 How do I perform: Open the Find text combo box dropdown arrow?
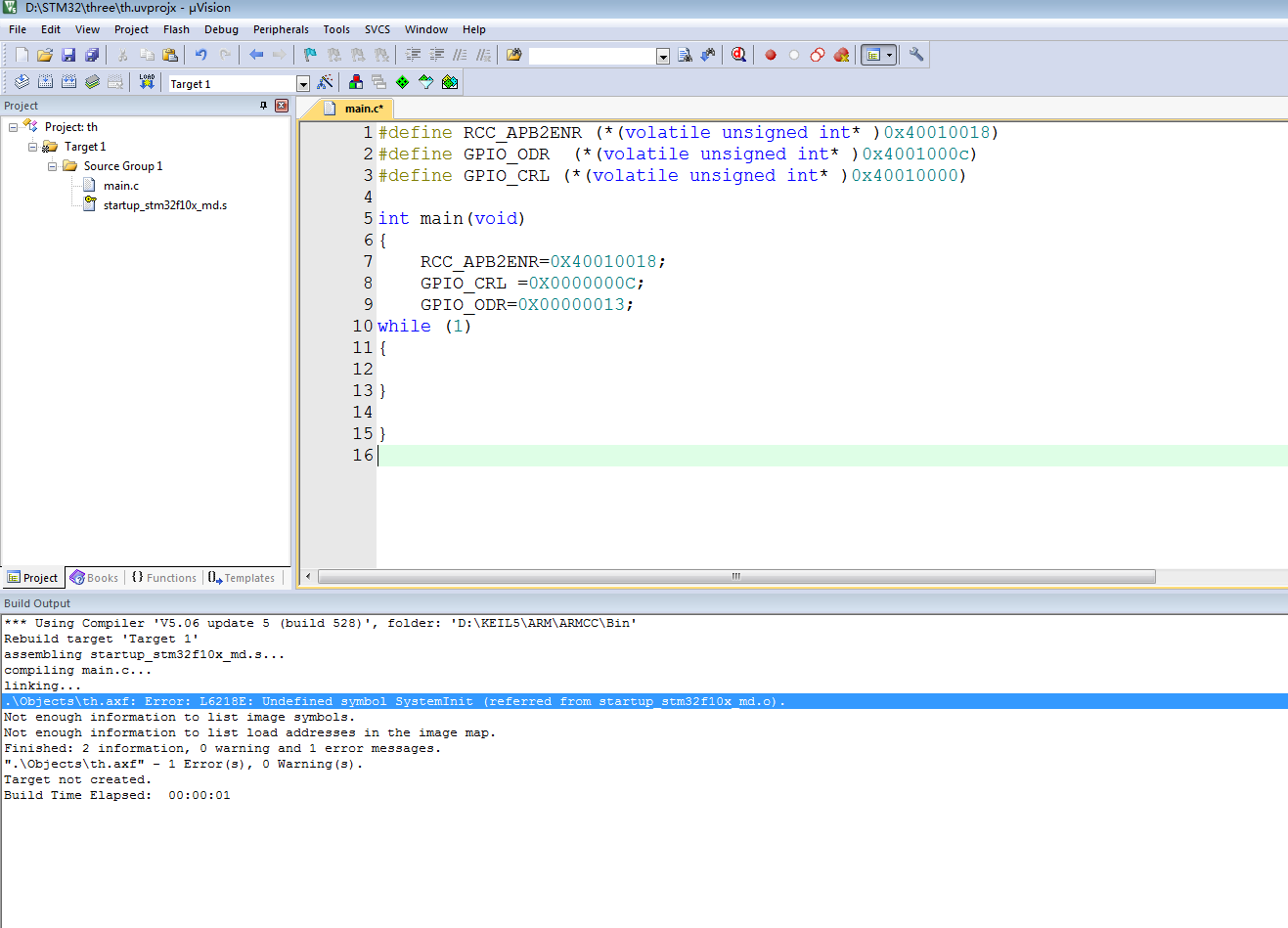click(663, 57)
